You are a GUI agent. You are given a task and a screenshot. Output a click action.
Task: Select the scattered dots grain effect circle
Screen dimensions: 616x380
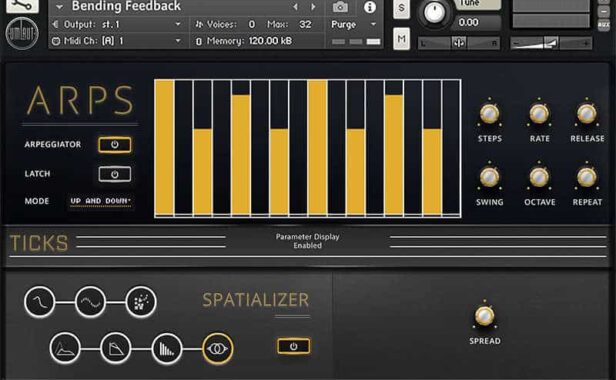click(141, 302)
